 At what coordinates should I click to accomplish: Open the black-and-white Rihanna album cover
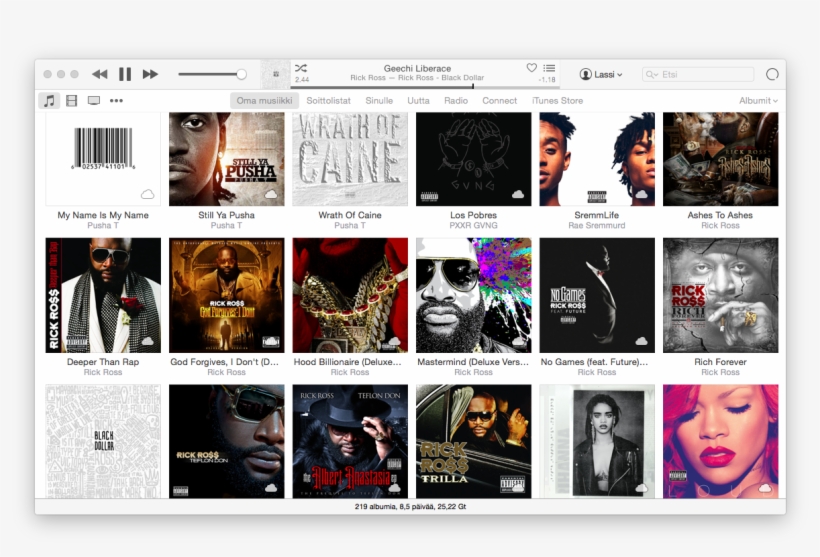point(597,441)
